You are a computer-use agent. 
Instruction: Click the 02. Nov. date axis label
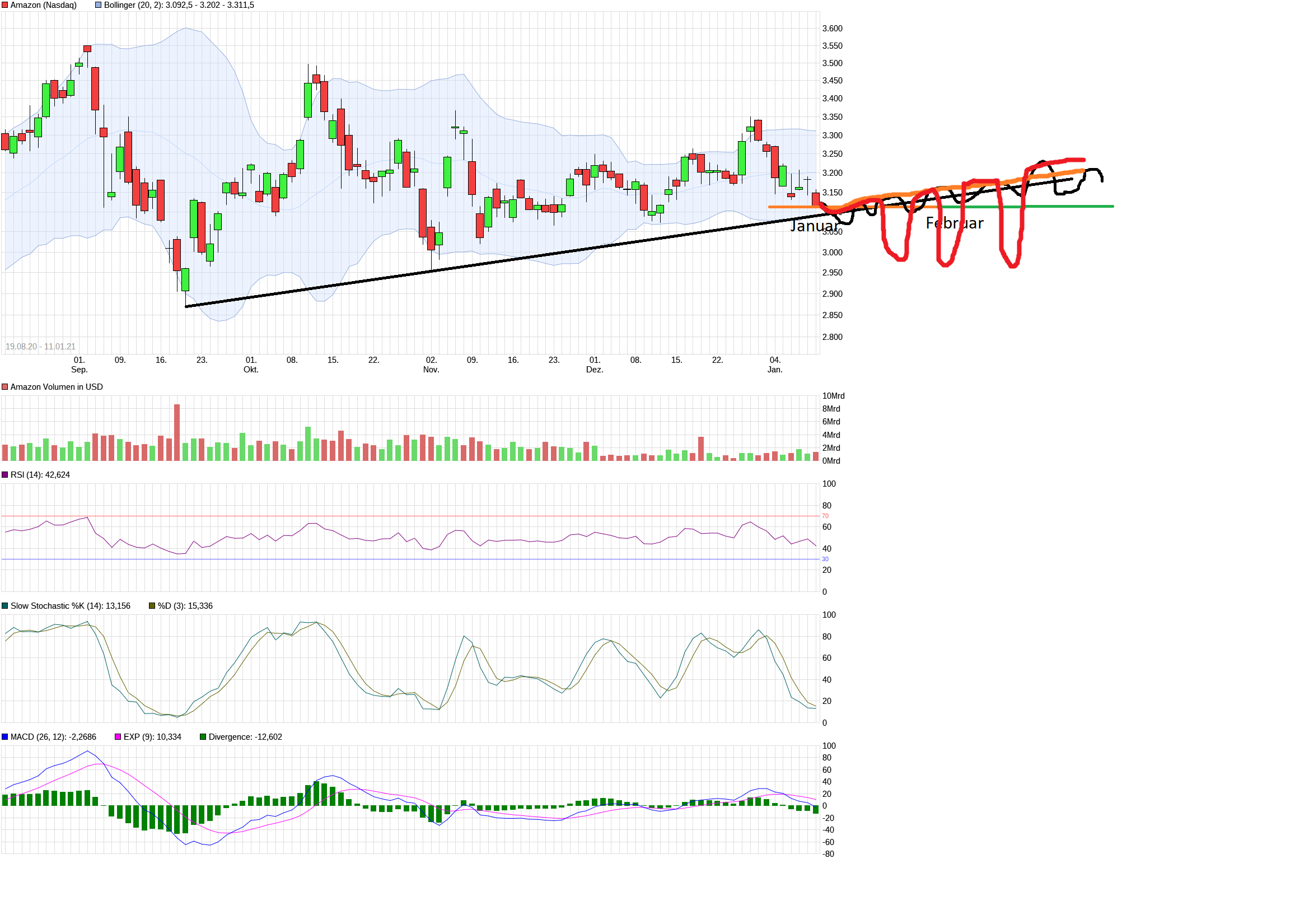[431, 365]
